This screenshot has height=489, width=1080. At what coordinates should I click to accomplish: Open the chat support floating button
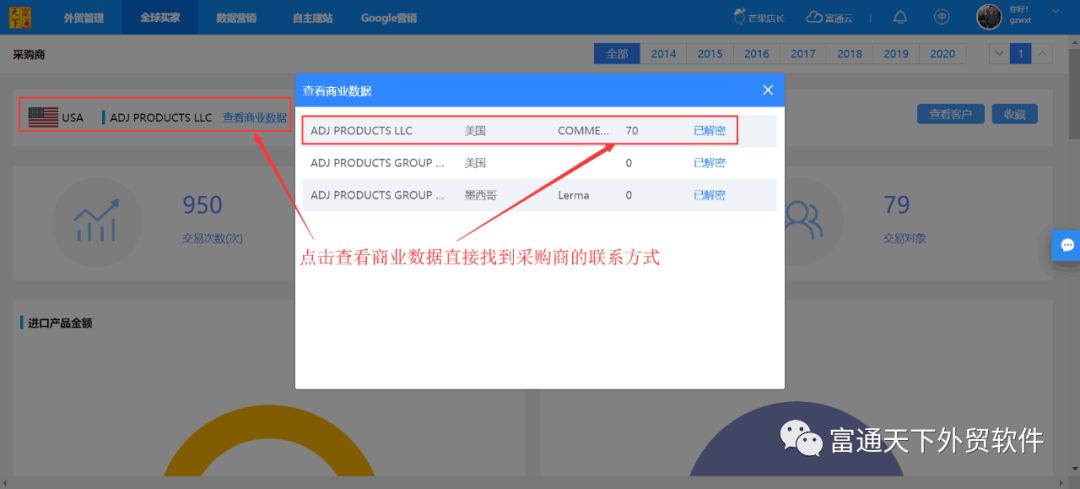coord(1067,245)
